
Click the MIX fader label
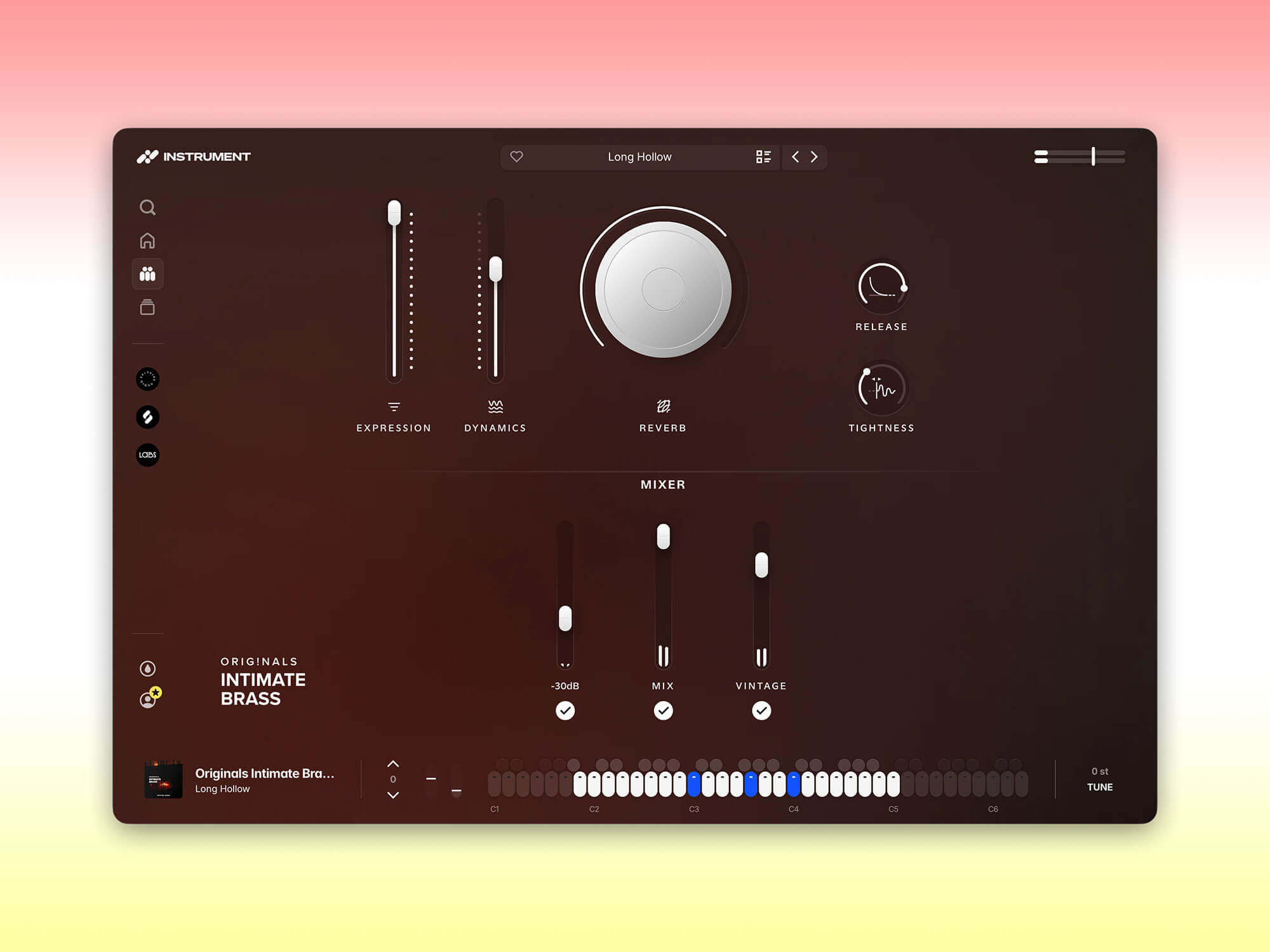point(663,686)
